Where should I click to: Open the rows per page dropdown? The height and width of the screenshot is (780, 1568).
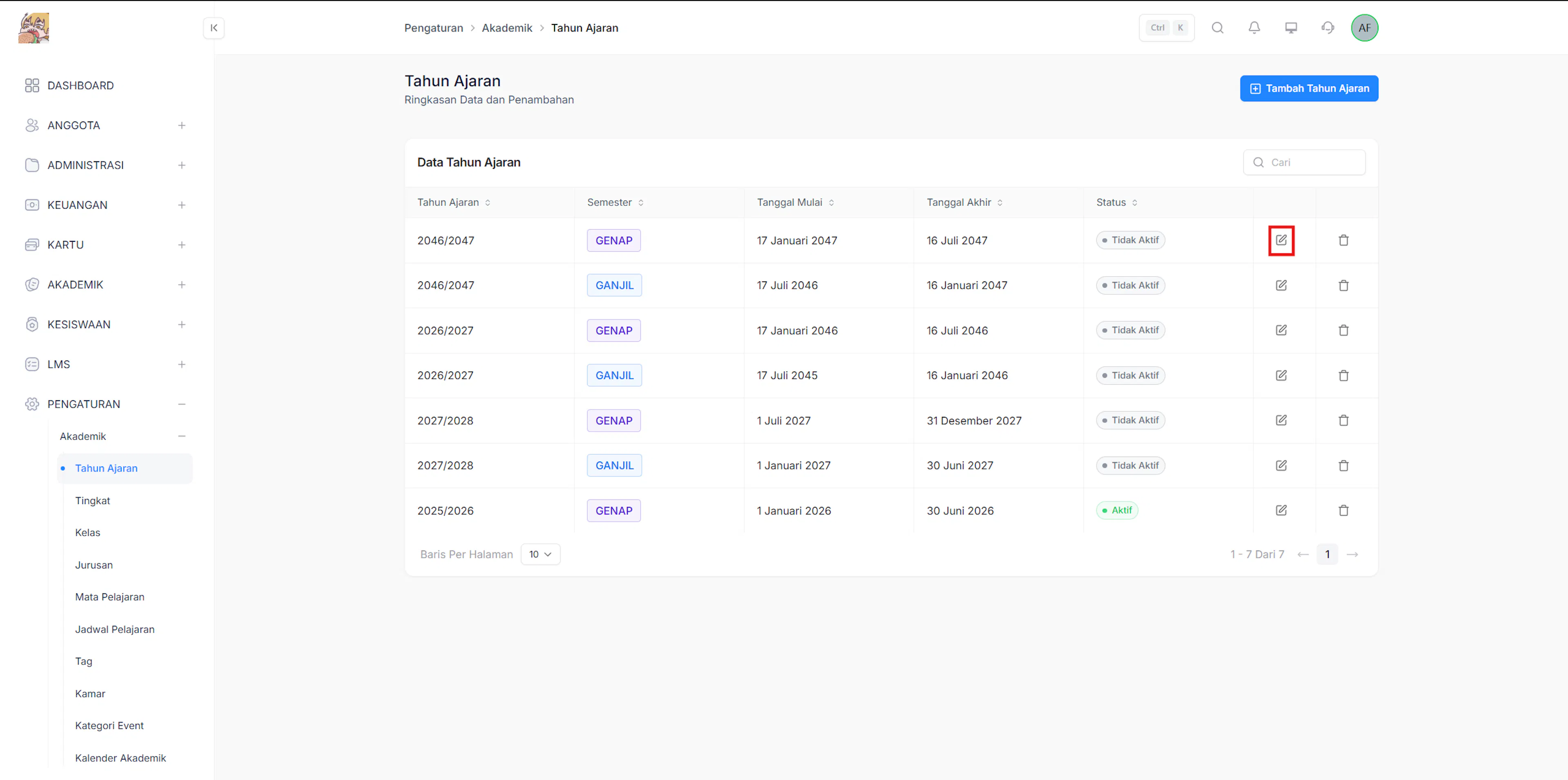tap(540, 554)
